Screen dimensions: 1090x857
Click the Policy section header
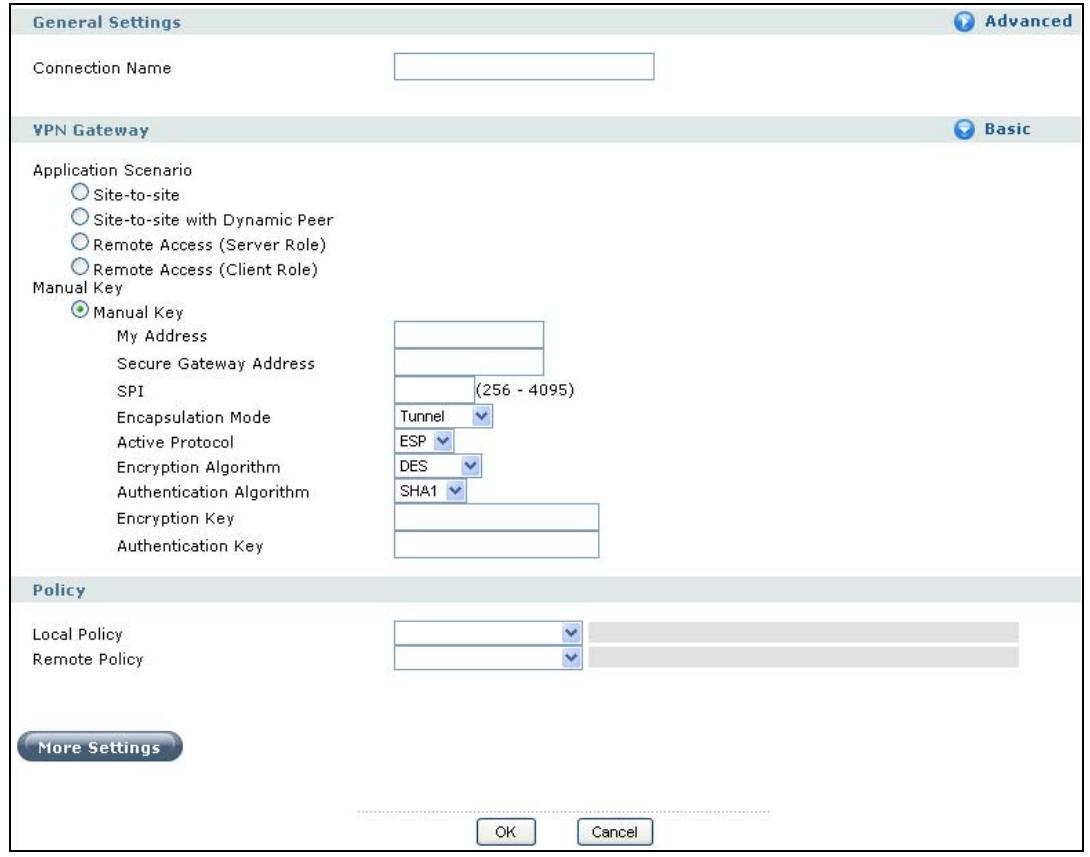point(59,590)
